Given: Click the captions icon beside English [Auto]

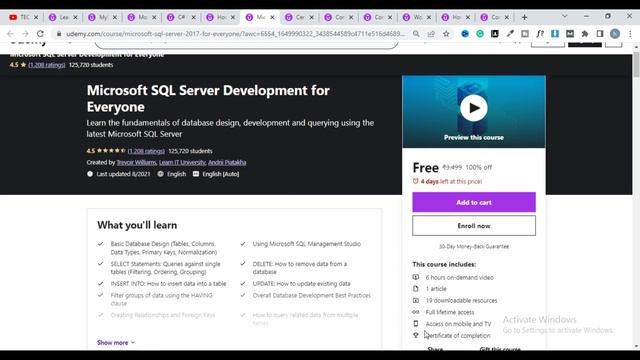Looking at the screenshot, I should [196, 174].
